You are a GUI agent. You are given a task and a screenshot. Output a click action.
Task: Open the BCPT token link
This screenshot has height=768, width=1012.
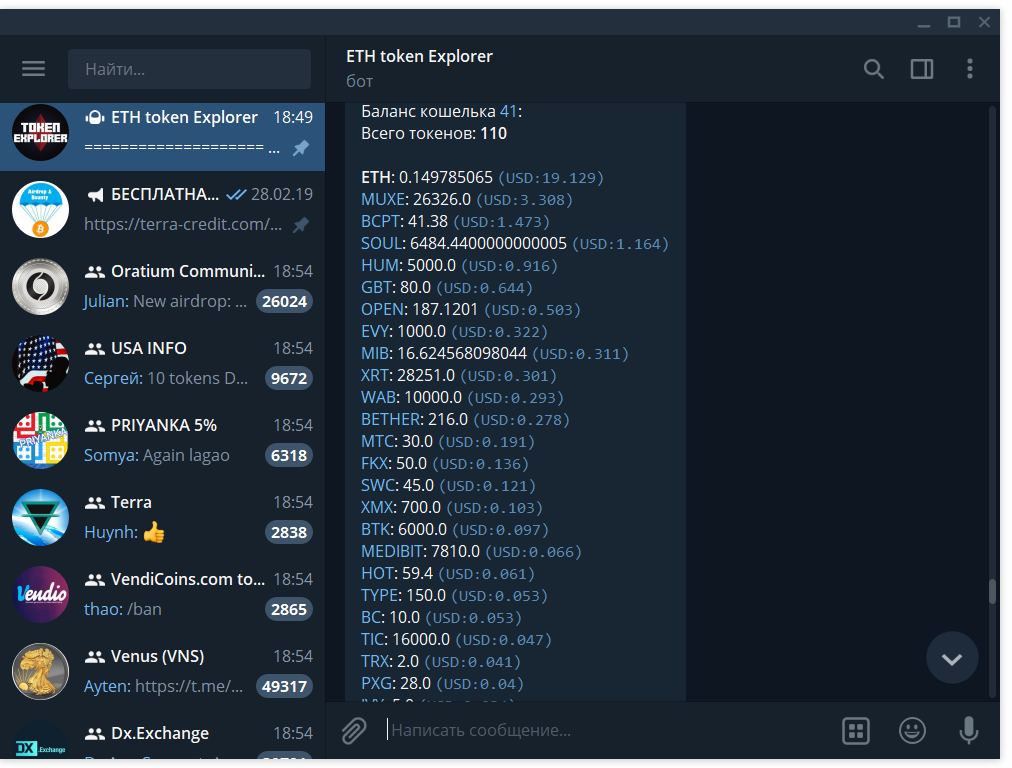coord(381,221)
